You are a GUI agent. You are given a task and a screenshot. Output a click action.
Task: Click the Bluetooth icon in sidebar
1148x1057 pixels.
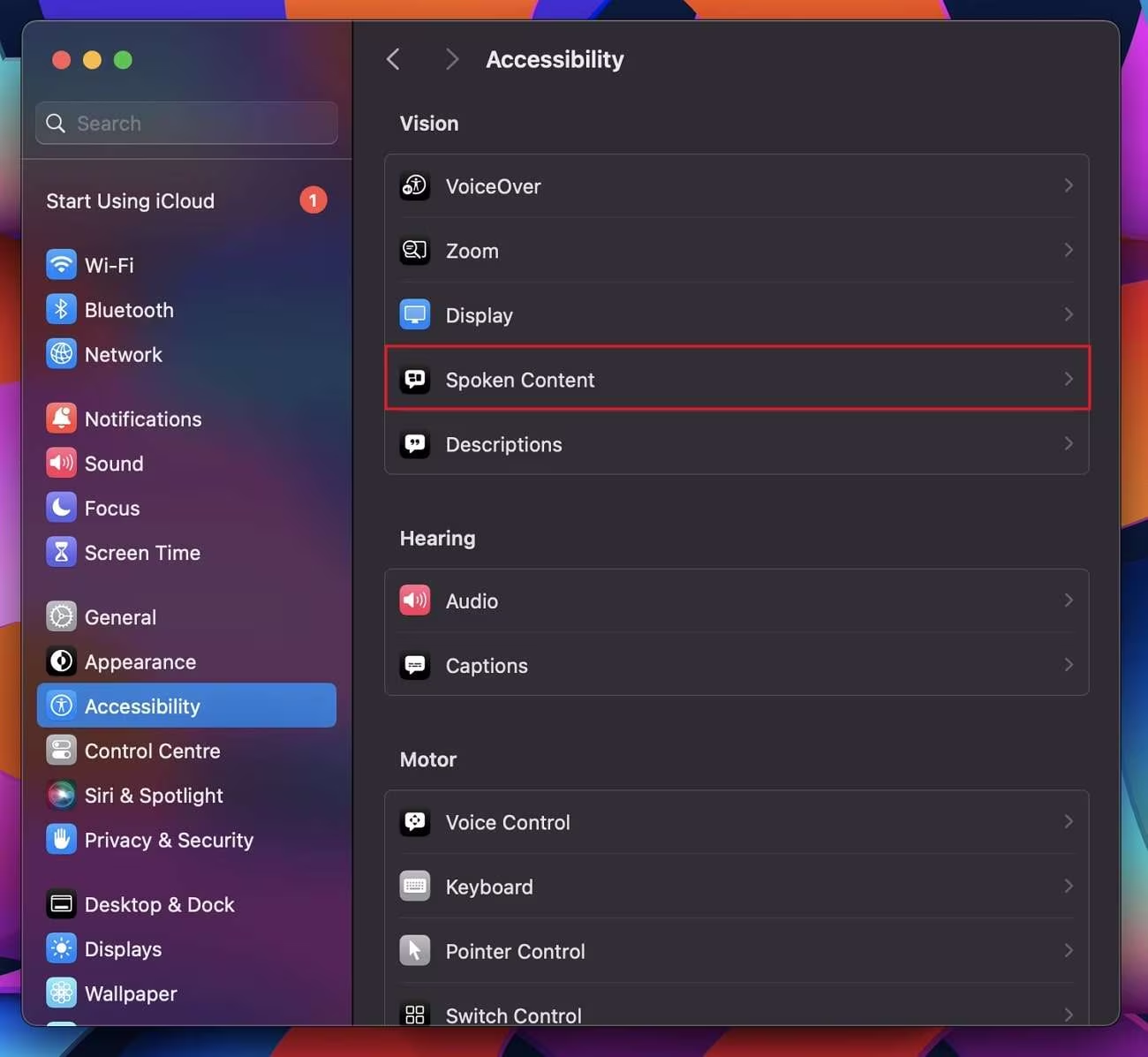click(x=60, y=309)
